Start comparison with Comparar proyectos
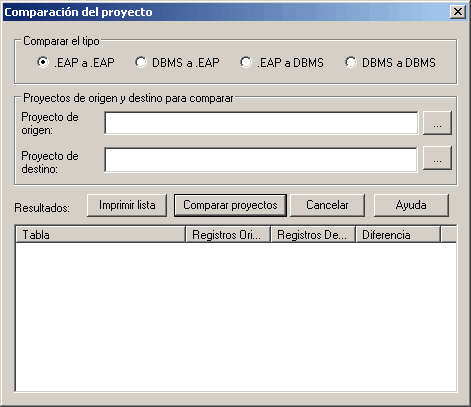The width and height of the screenshot is (471, 407). [230, 205]
